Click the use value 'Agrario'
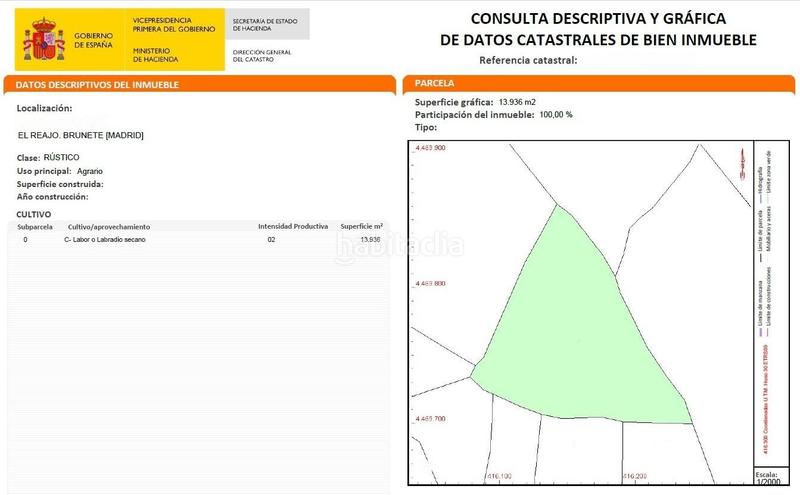This screenshot has width=800, height=495. coord(90,171)
